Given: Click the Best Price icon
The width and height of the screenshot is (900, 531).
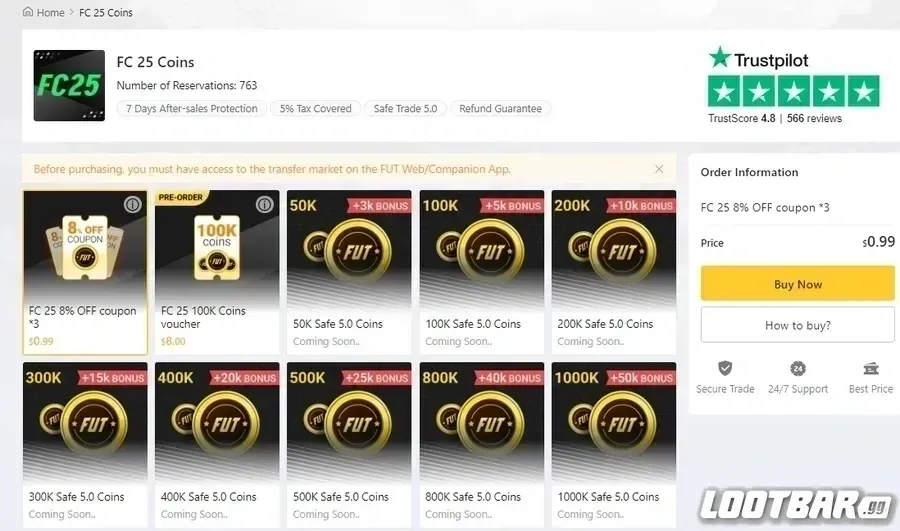Looking at the screenshot, I should [871, 368].
